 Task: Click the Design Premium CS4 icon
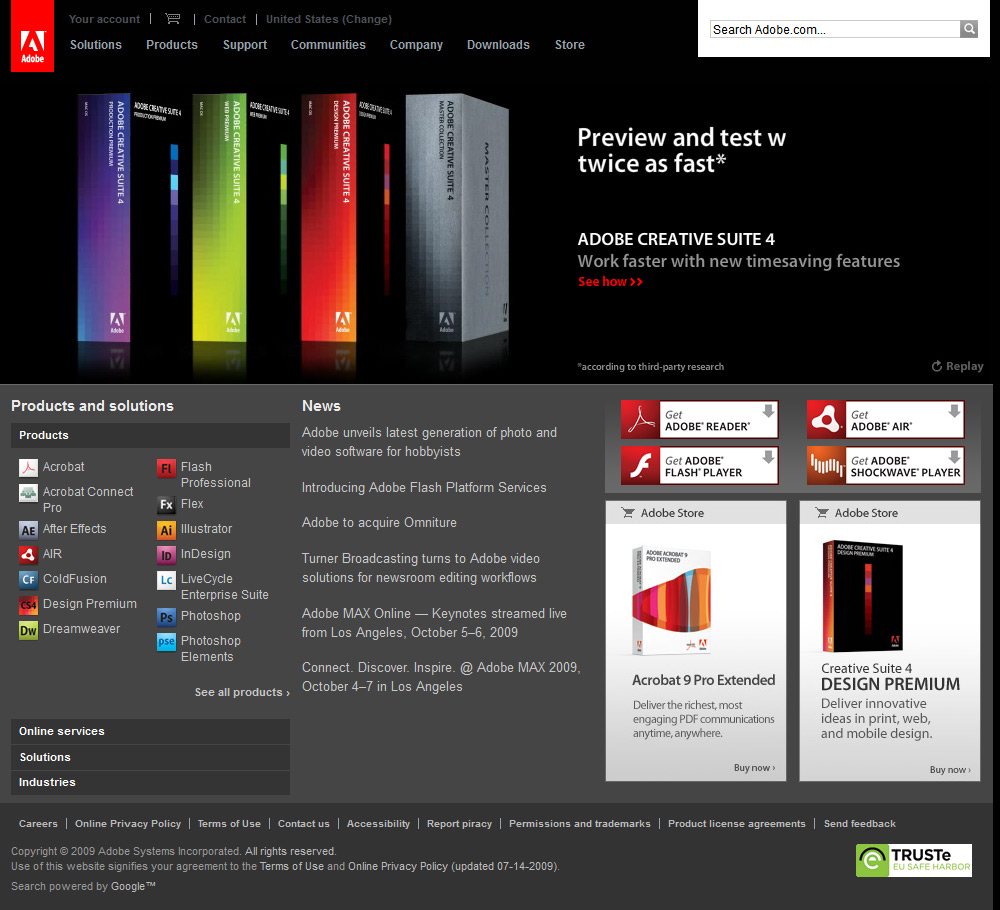pyautogui.click(x=28, y=605)
